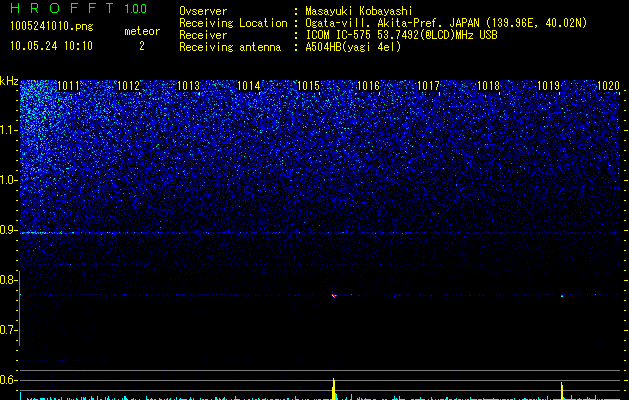Click the date stamp 10.05.24 10:10

click(x=51, y=46)
